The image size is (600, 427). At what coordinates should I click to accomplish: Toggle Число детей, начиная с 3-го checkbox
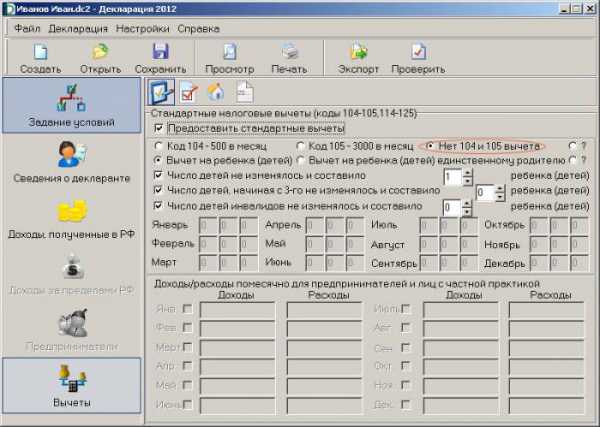pyautogui.click(x=158, y=190)
